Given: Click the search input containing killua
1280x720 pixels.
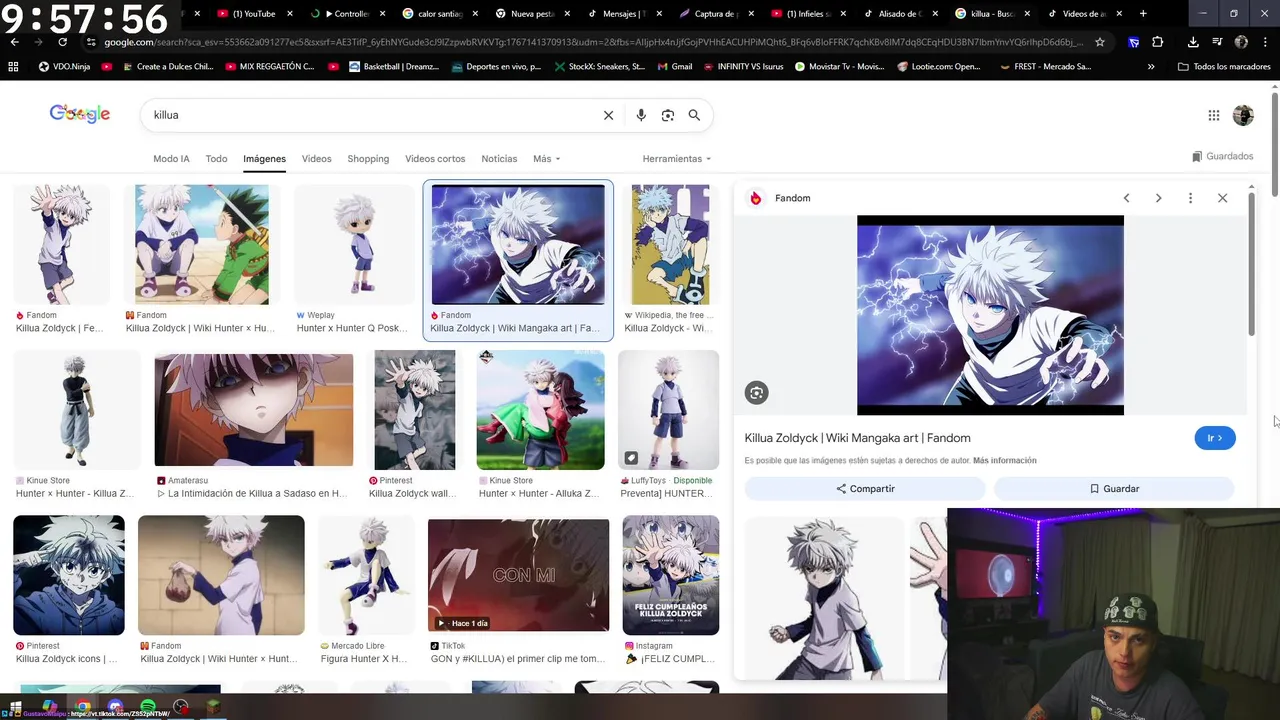Looking at the screenshot, I should [x=370, y=115].
